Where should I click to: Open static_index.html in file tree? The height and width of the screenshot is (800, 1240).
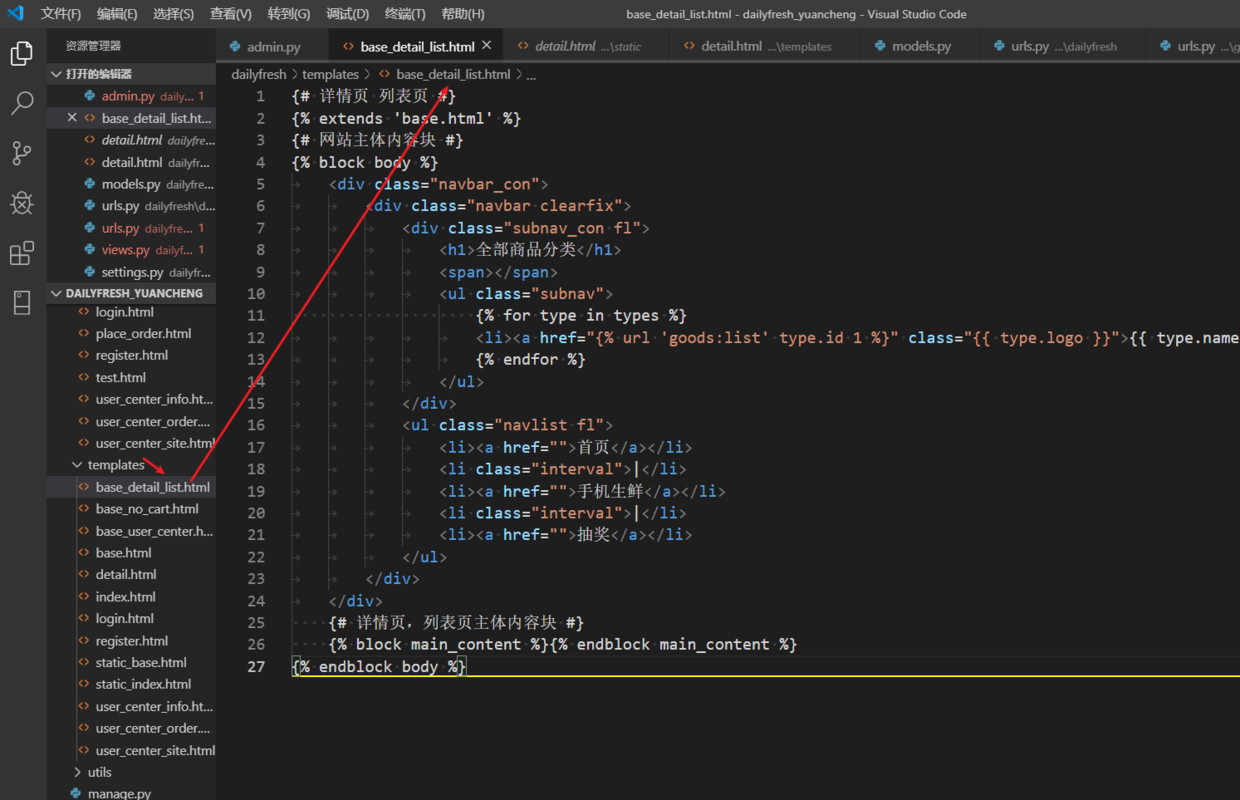tap(131, 684)
